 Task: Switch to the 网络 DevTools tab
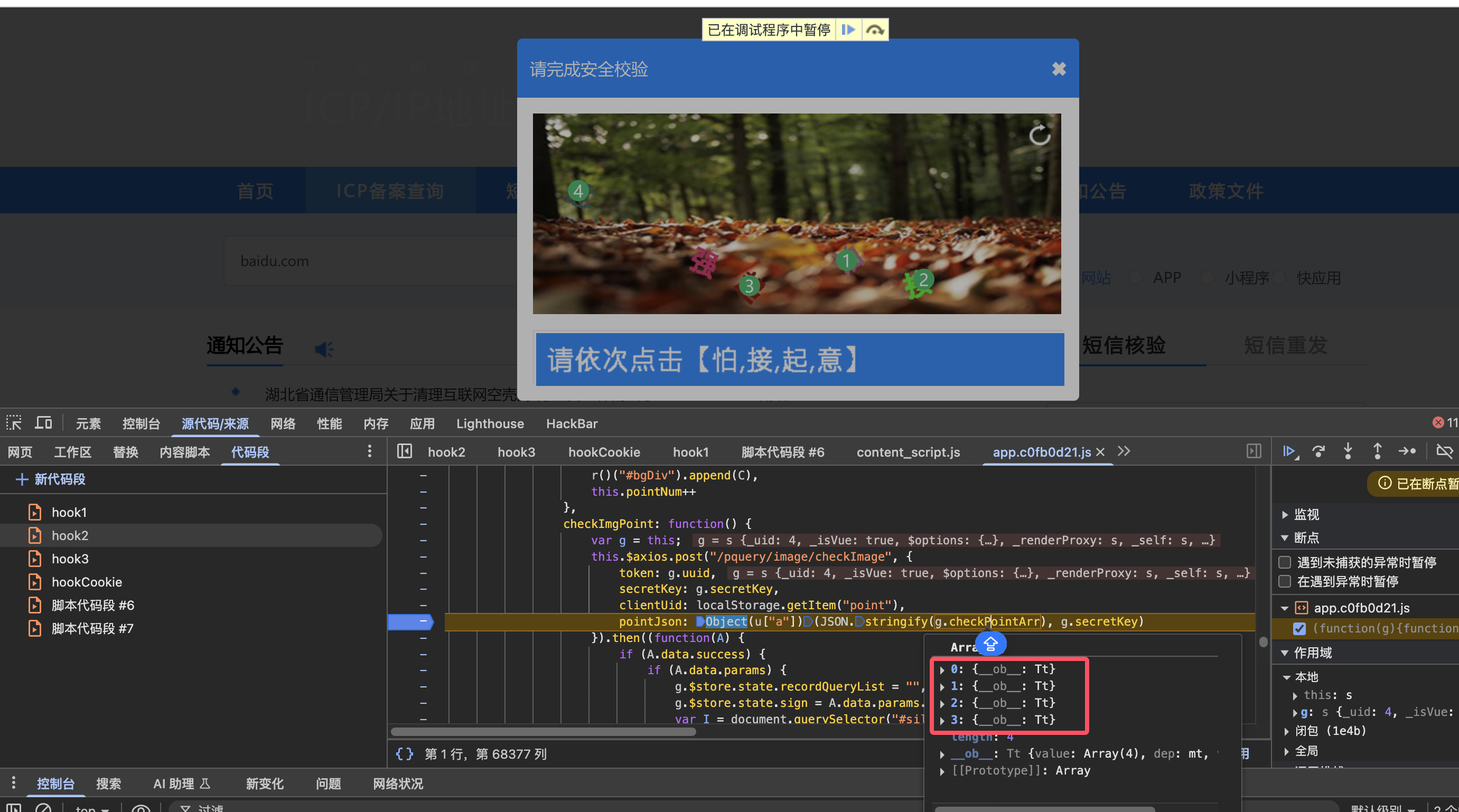click(x=283, y=423)
